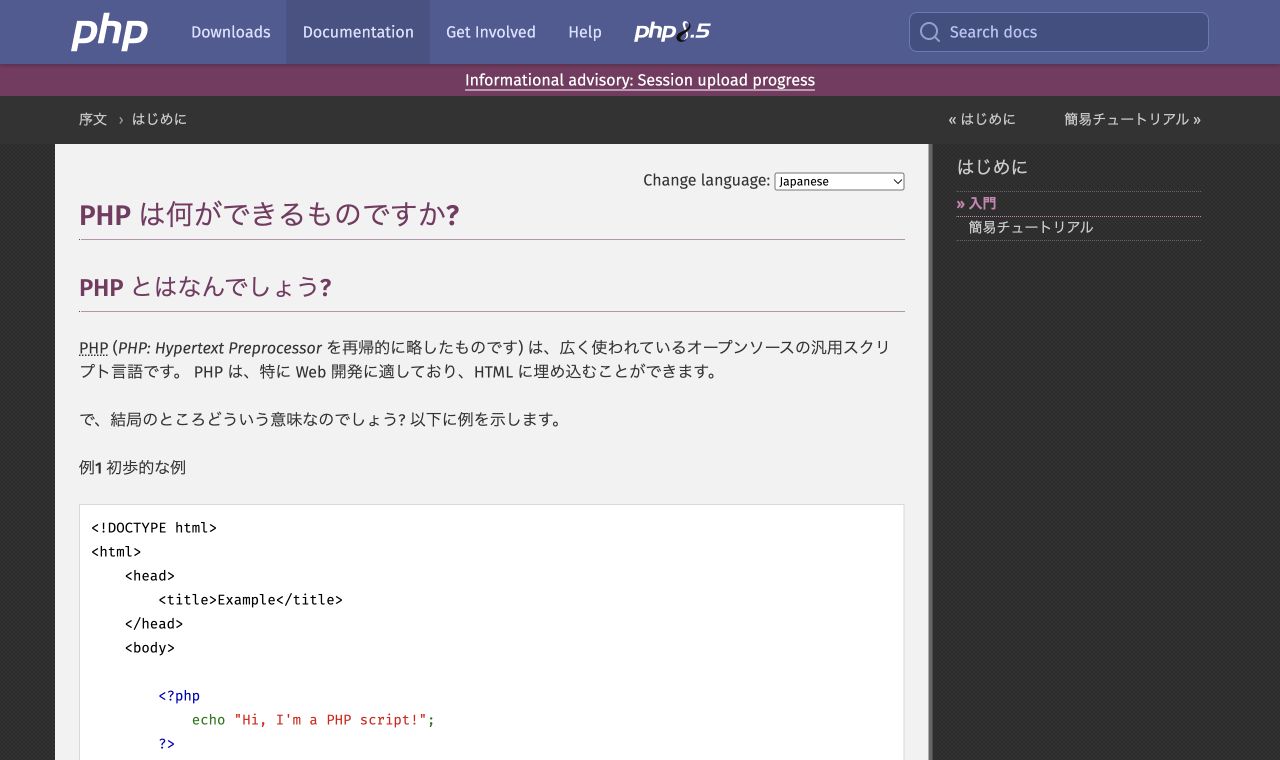Screen dimensions: 1280x760
Task: Click the search magnifier icon
Action: [930, 32]
